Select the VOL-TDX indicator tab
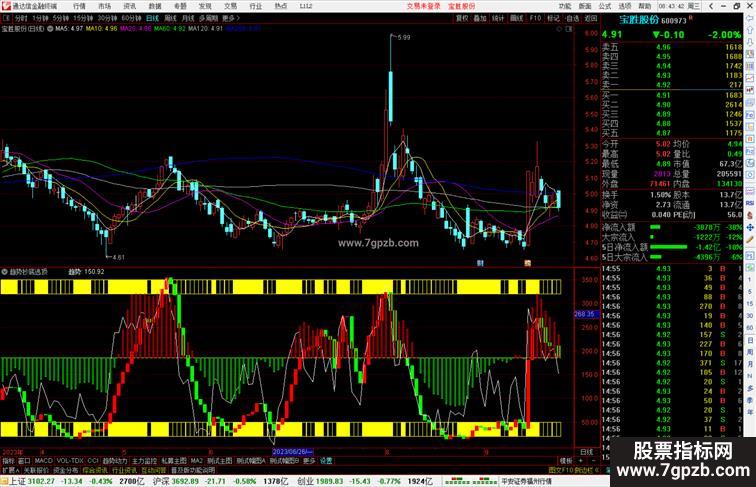Image resolution: width=756 pixels, height=487 pixels. pos(70,461)
